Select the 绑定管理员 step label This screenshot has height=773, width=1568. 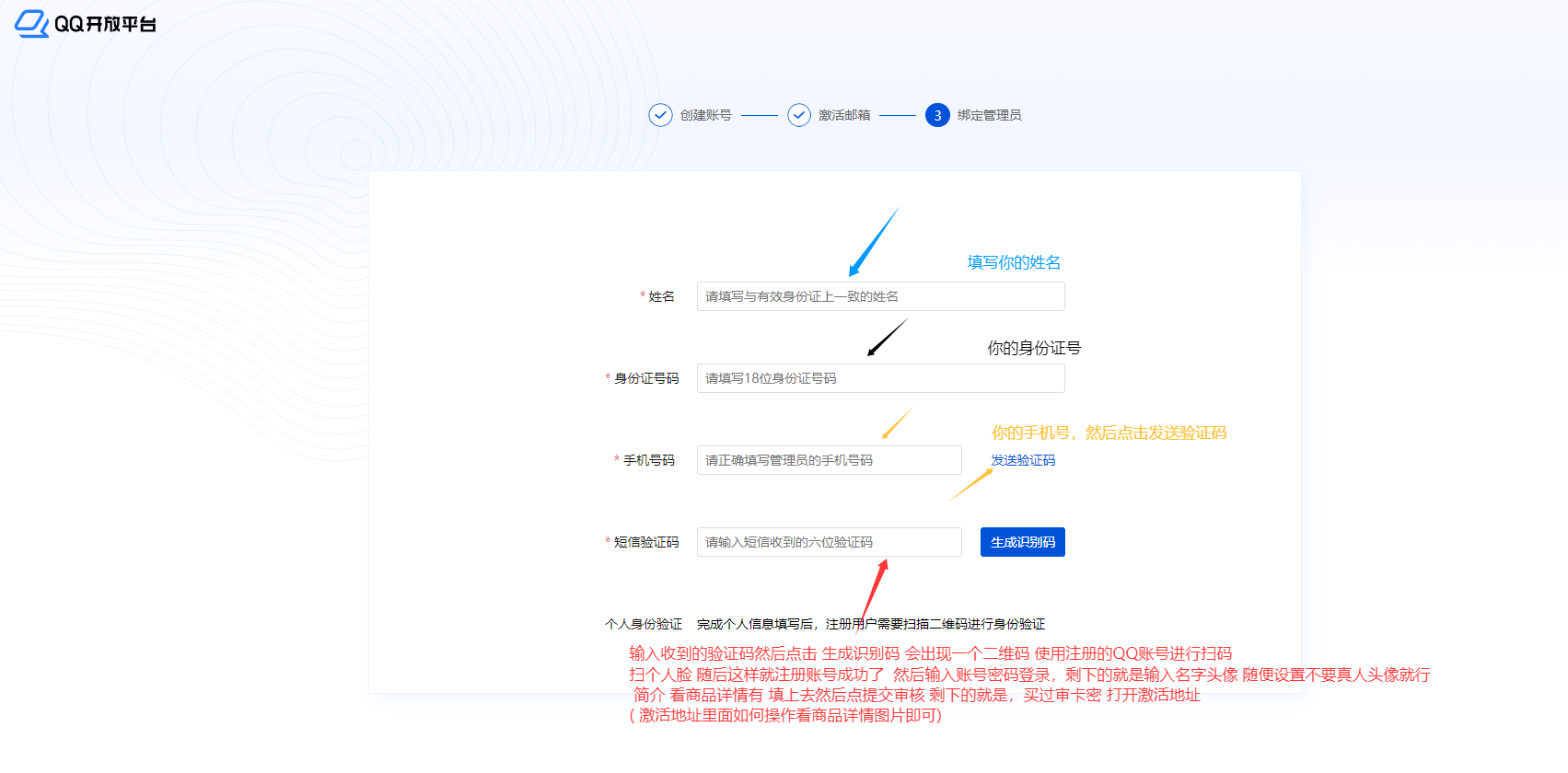click(989, 115)
